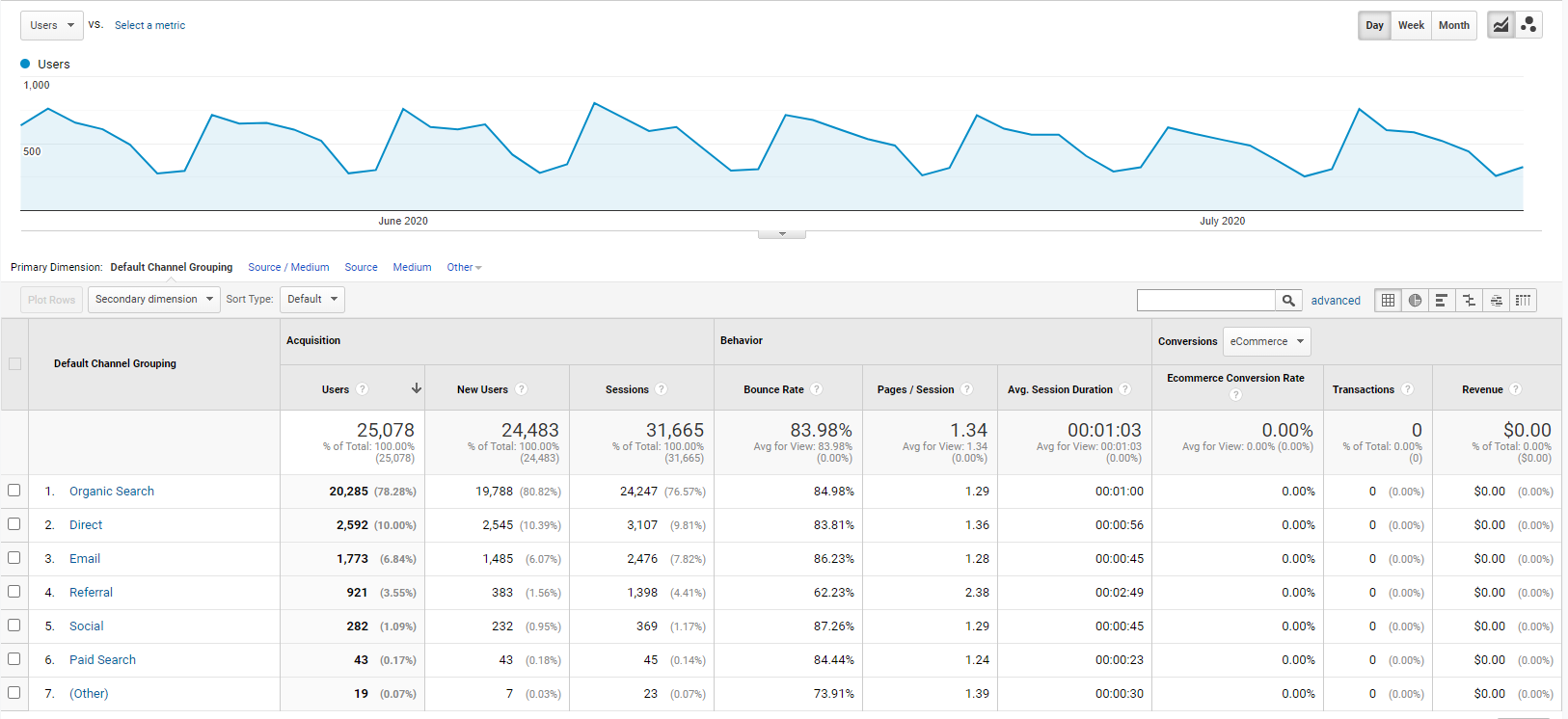Open help tooltip for Sessions column
The height and width of the screenshot is (719, 1568).
[x=662, y=389]
